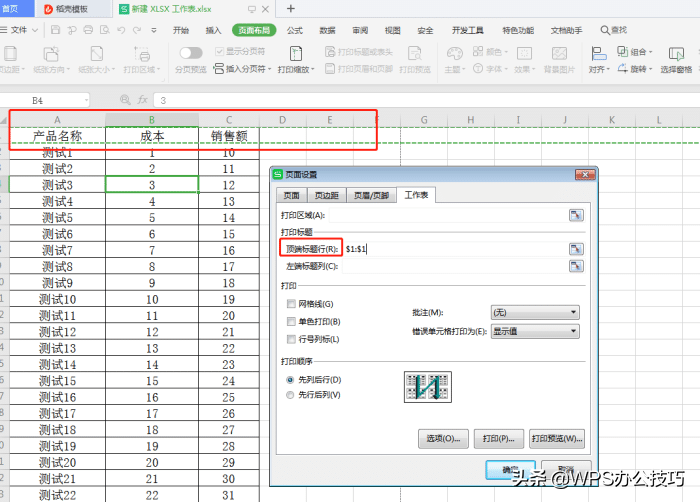Image resolution: width=700 pixels, height=502 pixels.
Task: Click the 销售额 header cell
Action: [x=229, y=136]
